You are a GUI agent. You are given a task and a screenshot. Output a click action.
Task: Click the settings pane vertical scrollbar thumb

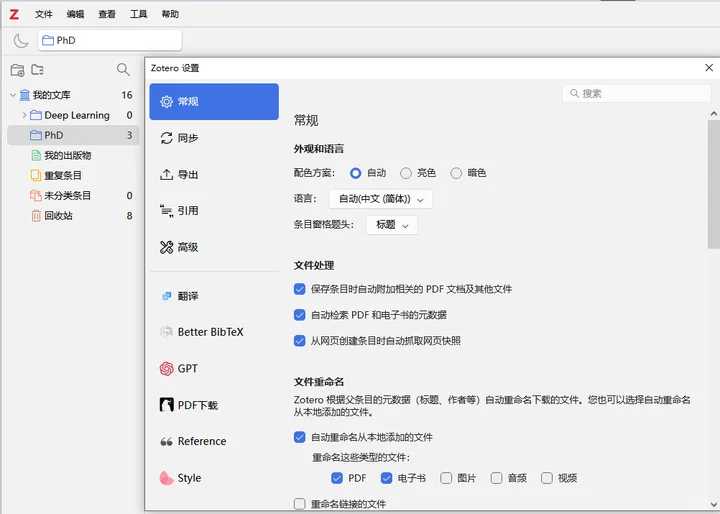(714, 184)
